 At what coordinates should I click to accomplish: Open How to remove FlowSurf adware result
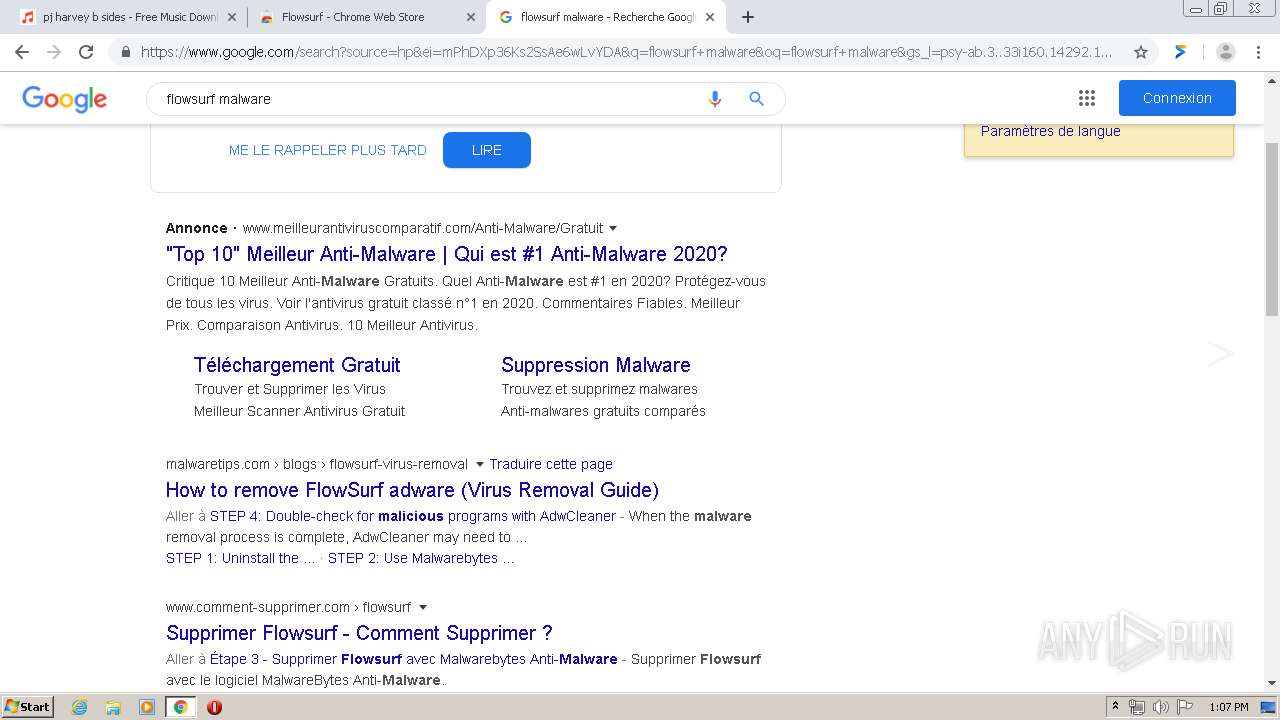412,490
